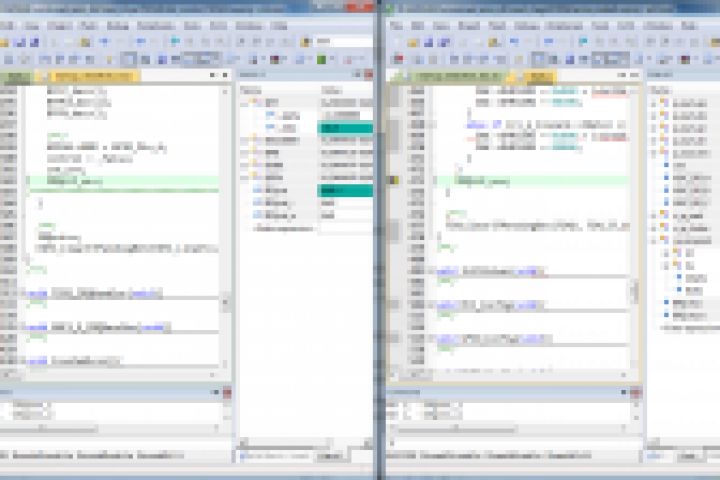Click the teal toolbar icon in left window
Viewport: 720px width, 480px height.
175,42
